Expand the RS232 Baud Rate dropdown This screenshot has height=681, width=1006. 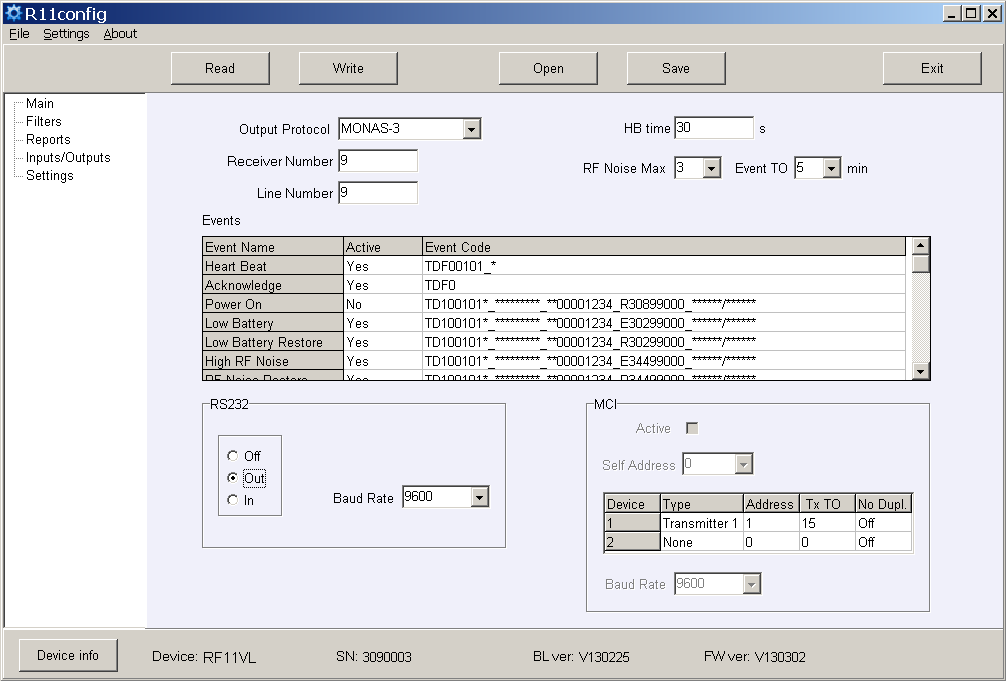point(480,497)
